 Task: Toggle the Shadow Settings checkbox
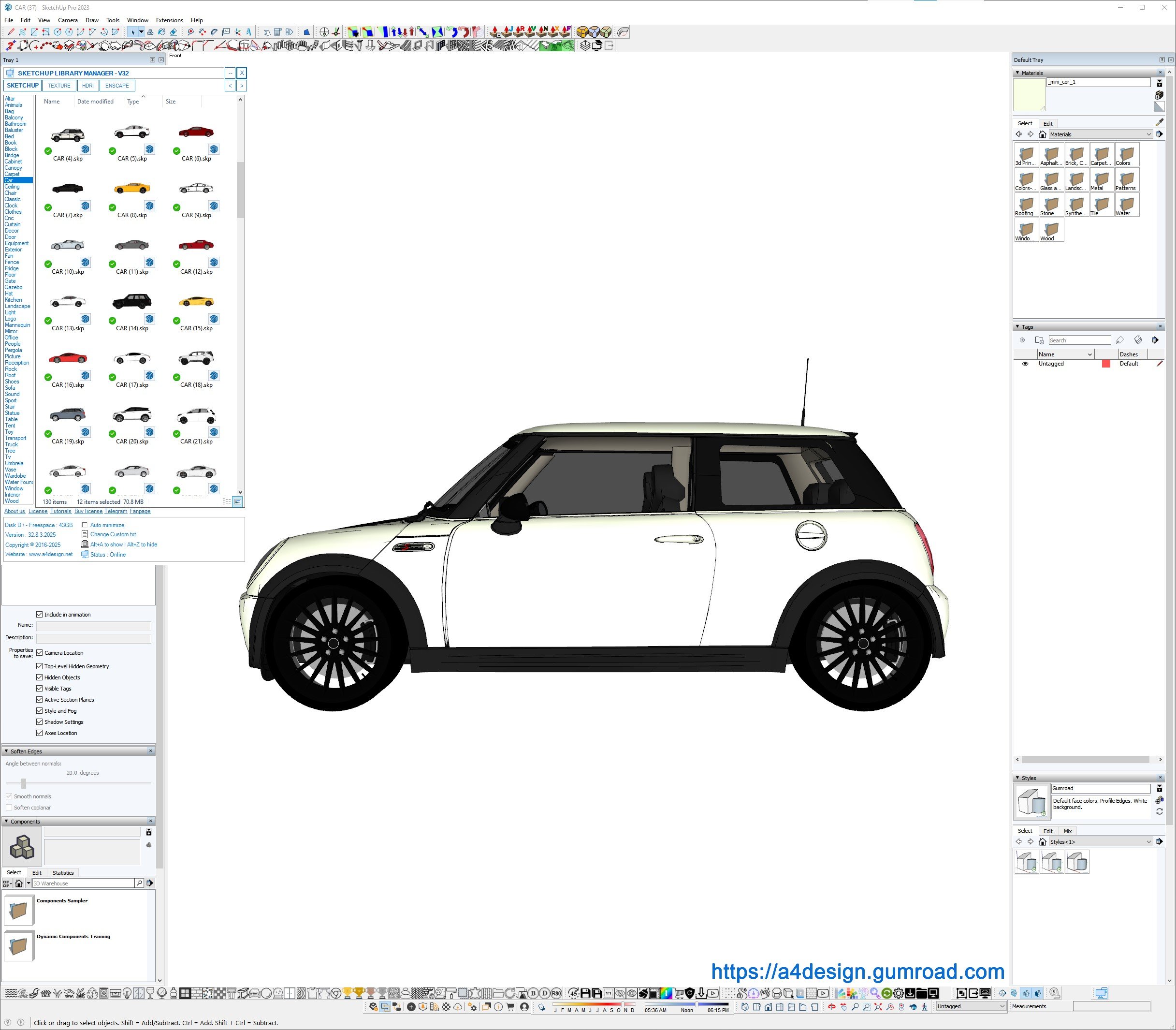coord(40,722)
